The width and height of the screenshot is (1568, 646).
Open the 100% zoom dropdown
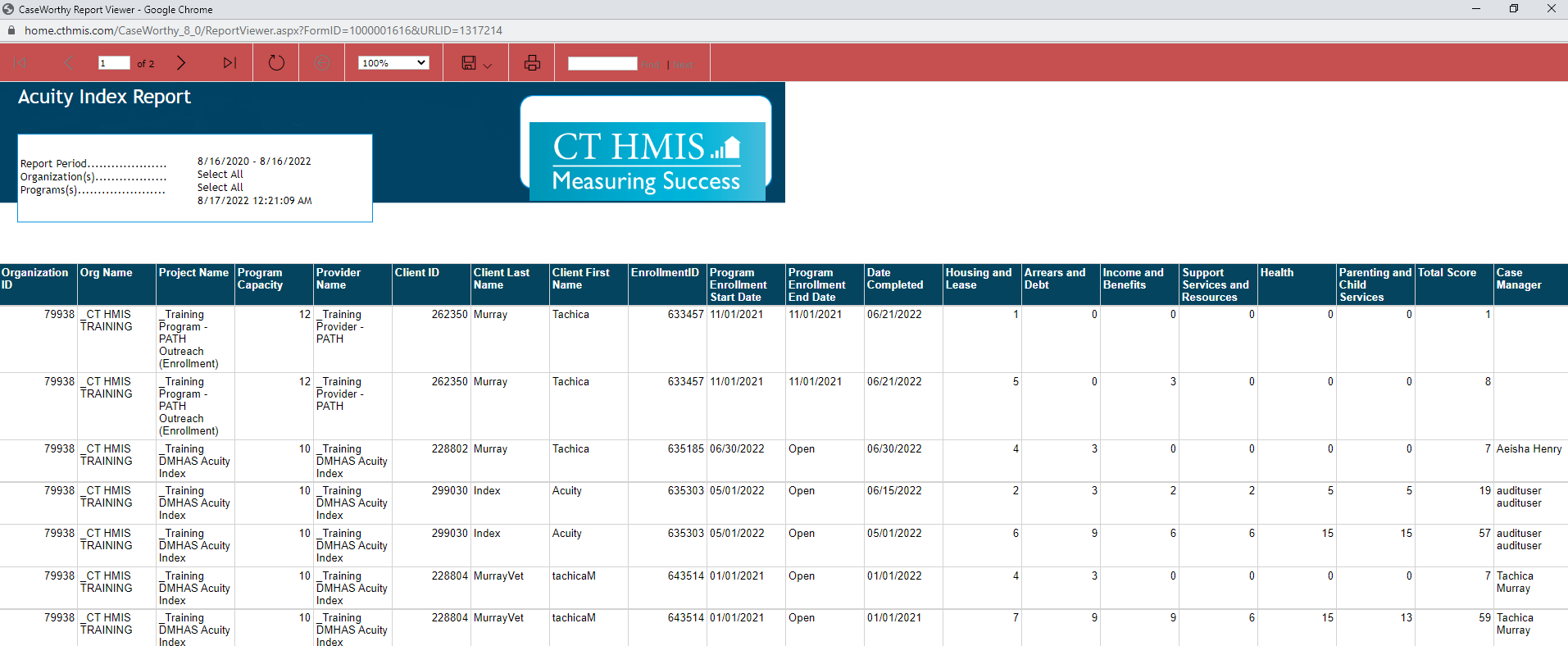click(393, 63)
